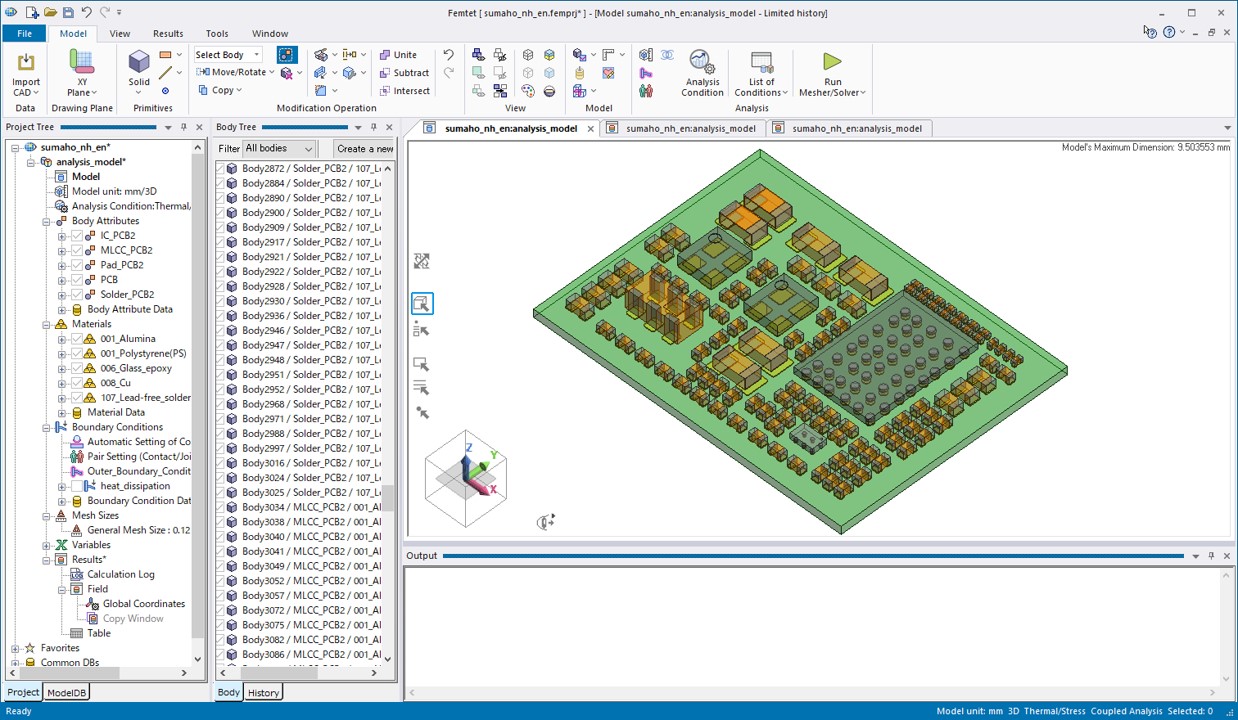Click the Body Tree vertical scrollbar thumb
This screenshot has width=1238, height=720.
click(x=388, y=497)
